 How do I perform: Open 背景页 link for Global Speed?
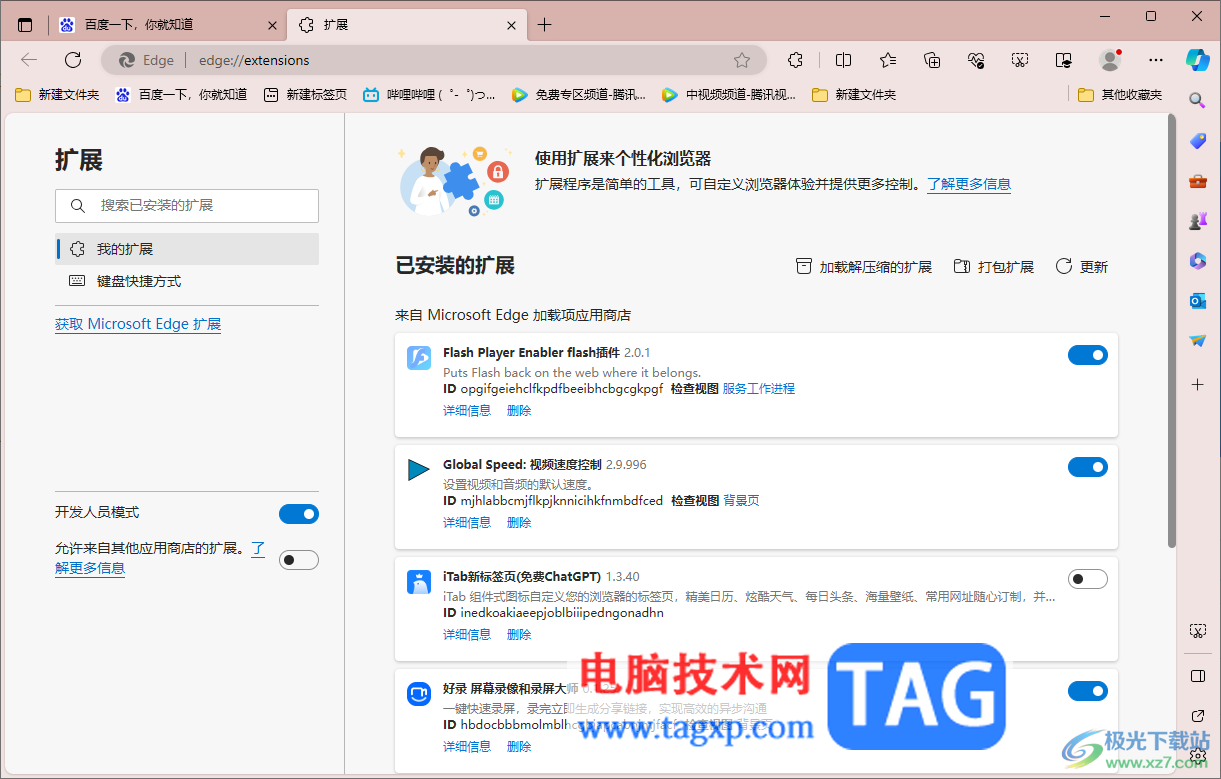(741, 501)
